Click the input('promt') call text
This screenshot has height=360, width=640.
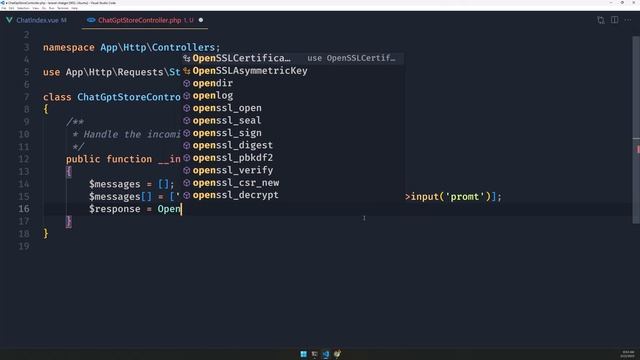[x=451, y=197]
